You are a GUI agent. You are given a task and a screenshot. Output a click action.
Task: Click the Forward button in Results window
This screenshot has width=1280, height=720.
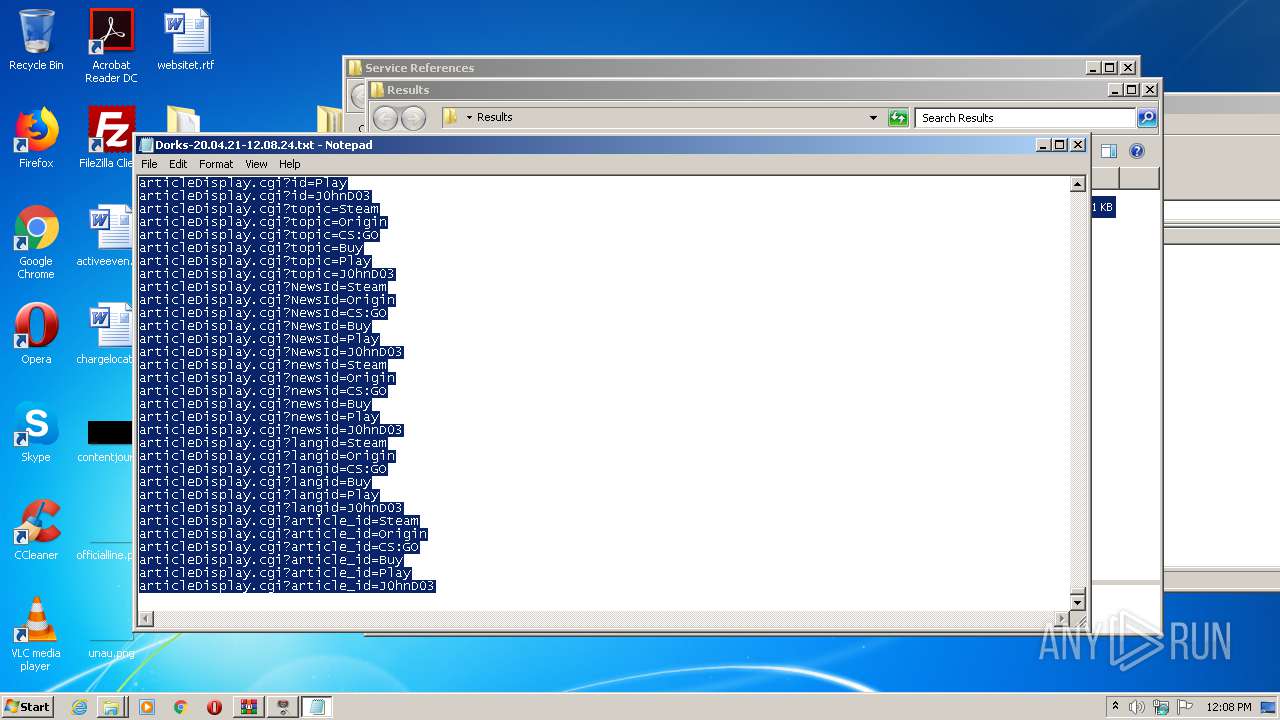tap(413, 117)
